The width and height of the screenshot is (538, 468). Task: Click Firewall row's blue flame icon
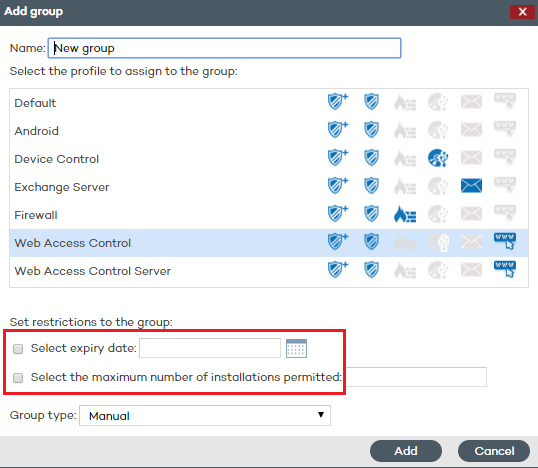click(405, 214)
